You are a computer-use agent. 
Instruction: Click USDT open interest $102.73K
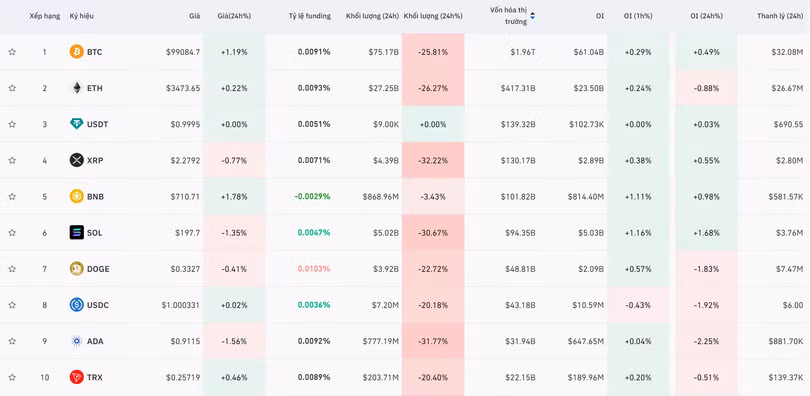coord(586,124)
